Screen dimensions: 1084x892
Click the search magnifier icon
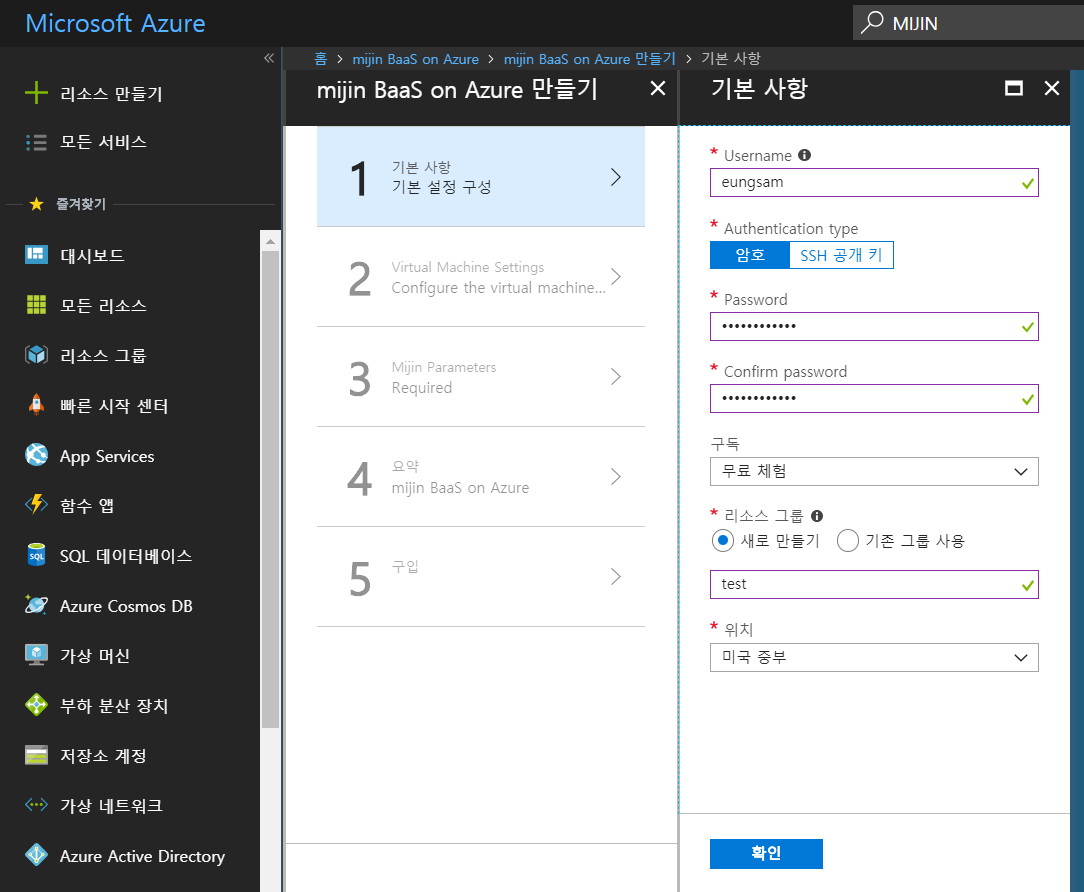pyautogui.click(x=872, y=23)
